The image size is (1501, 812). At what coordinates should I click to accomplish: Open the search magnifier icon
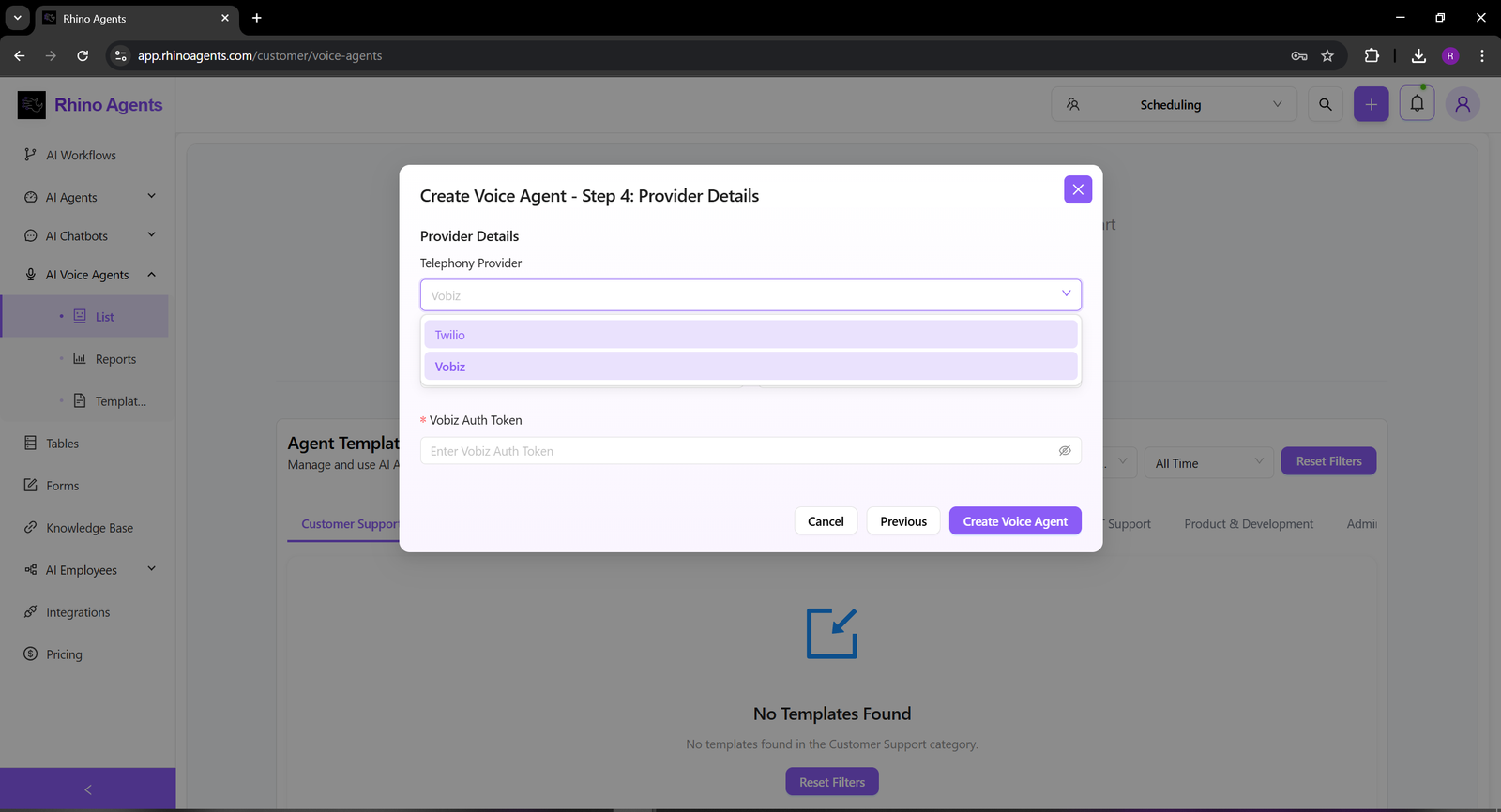click(1325, 104)
